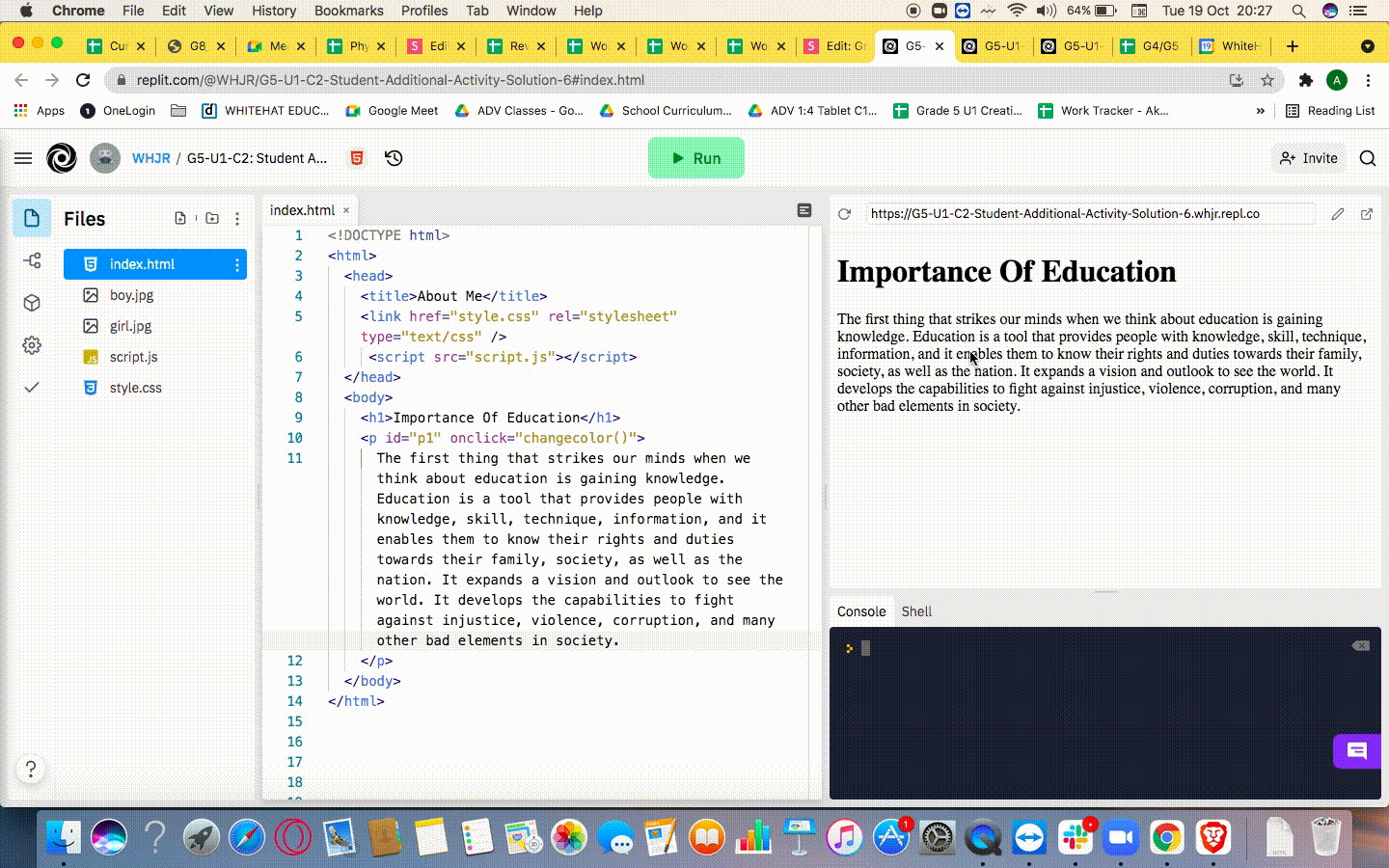
Task: Open the Chrome profile avatar
Action: coord(1337,80)
